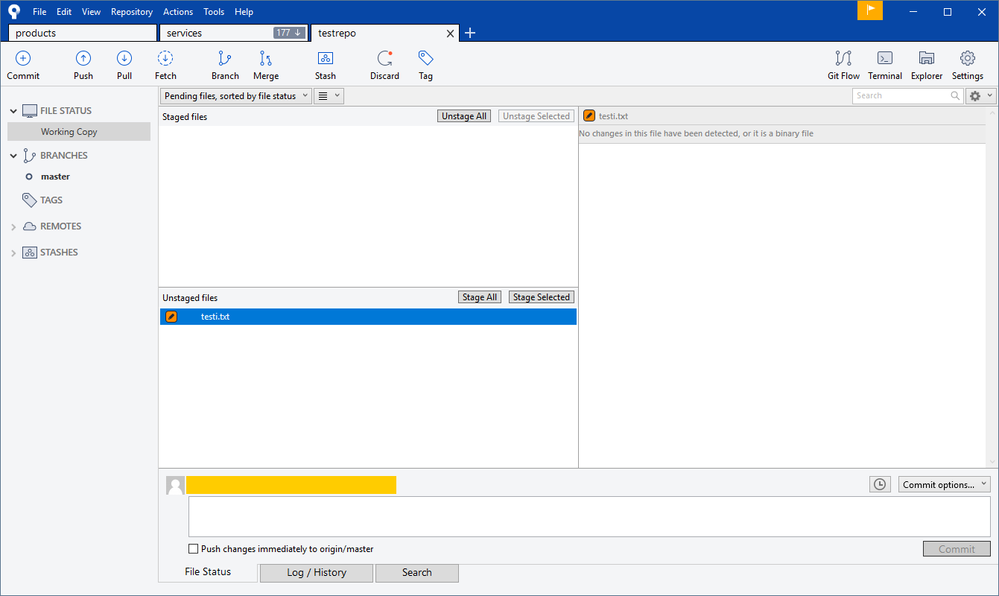Open the Tools menu

click(213, 11)
